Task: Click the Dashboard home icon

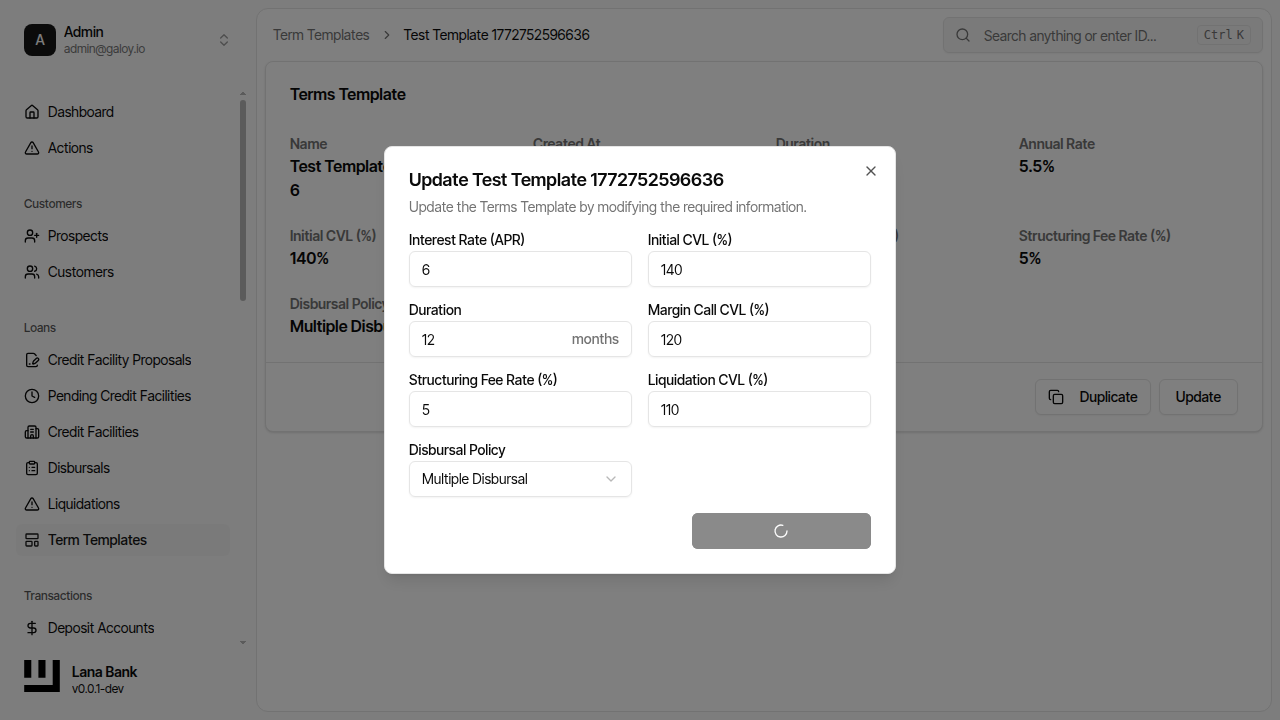Action: click(32, 112)
